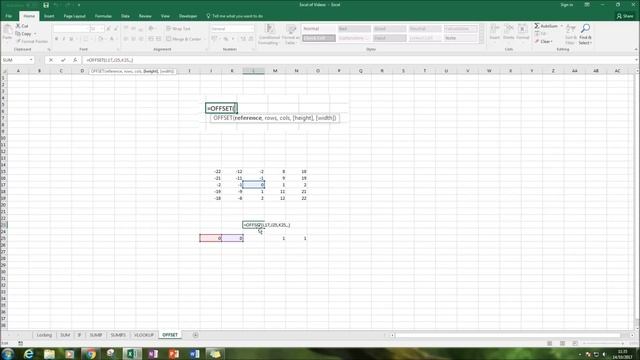Open Internet Explorer from taskbar
640x360 pixels.
28,353
